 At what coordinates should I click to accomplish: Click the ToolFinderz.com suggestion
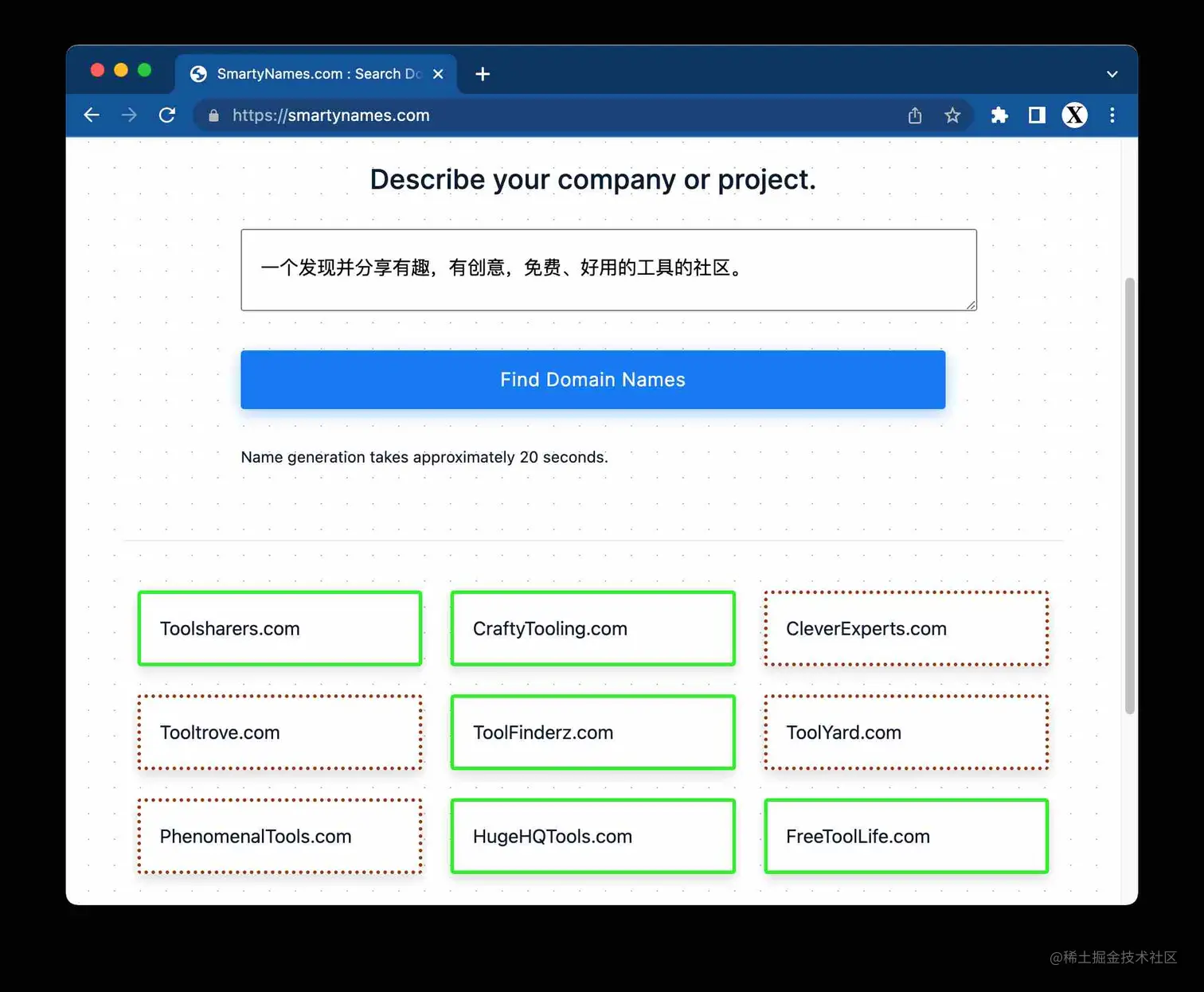pos(592,732)
